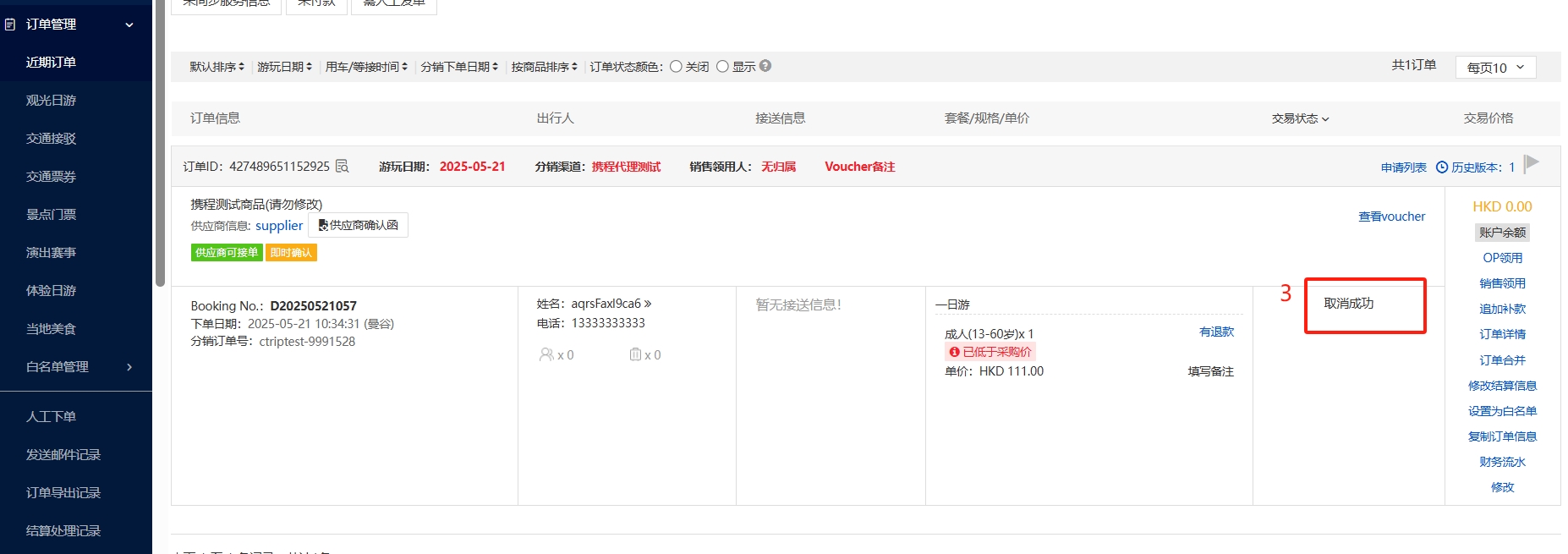This screenshot has height=554, width=1568.
Task: Click the warning icon in 已低于采购价
Action: 954,352
